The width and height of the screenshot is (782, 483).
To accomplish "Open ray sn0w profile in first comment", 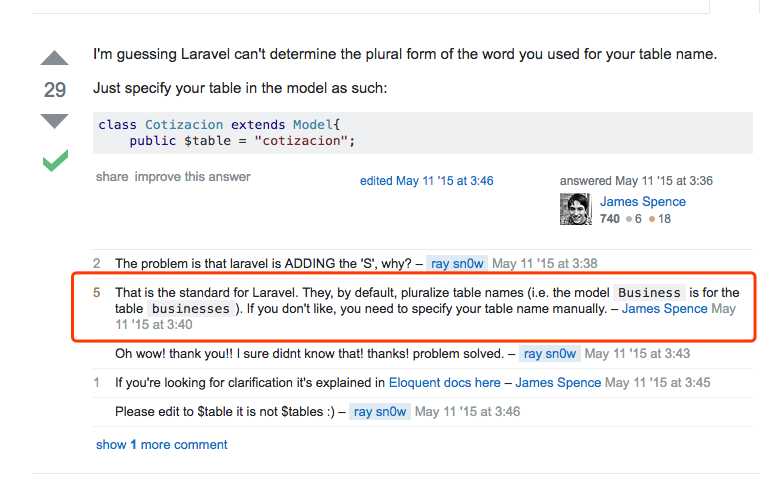I will 457,263.
